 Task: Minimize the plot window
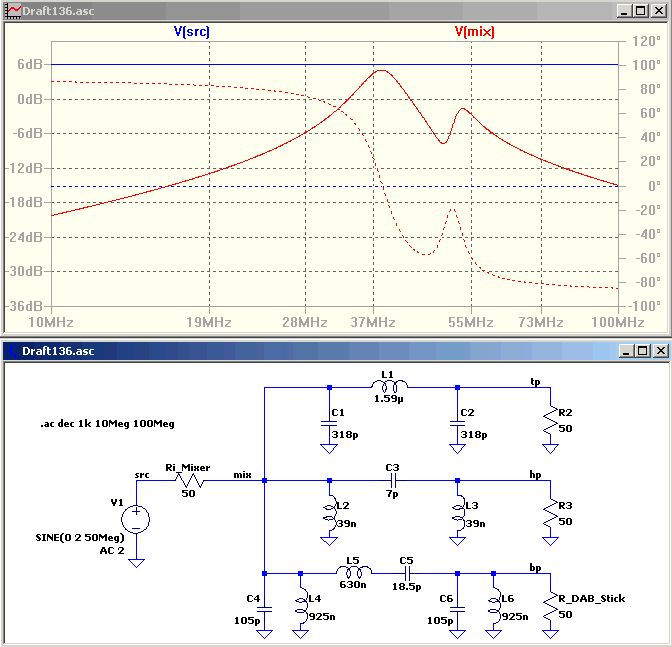624,11
